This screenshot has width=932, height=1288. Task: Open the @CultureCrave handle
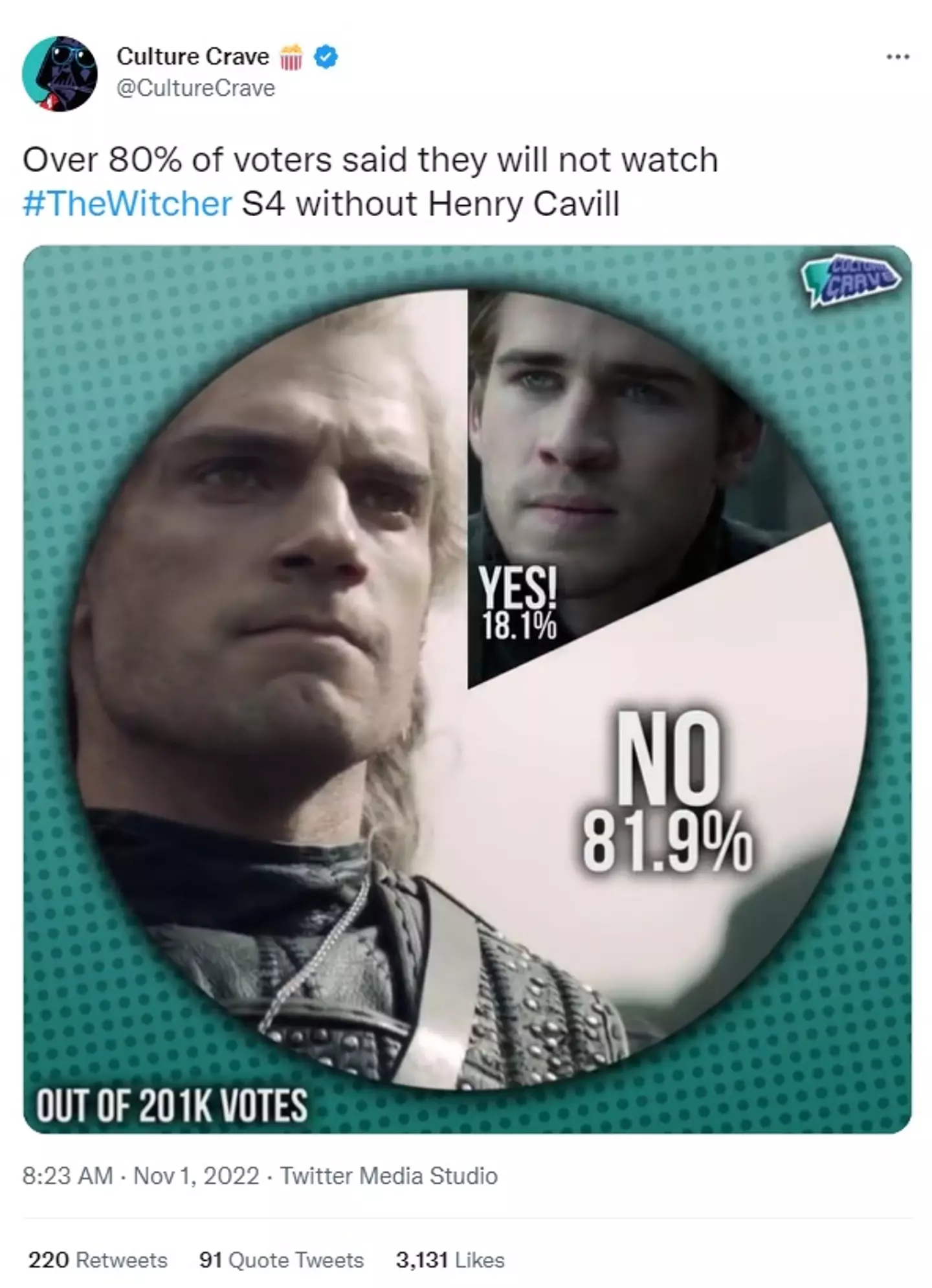pyautogui.click(x=195, y=88)
